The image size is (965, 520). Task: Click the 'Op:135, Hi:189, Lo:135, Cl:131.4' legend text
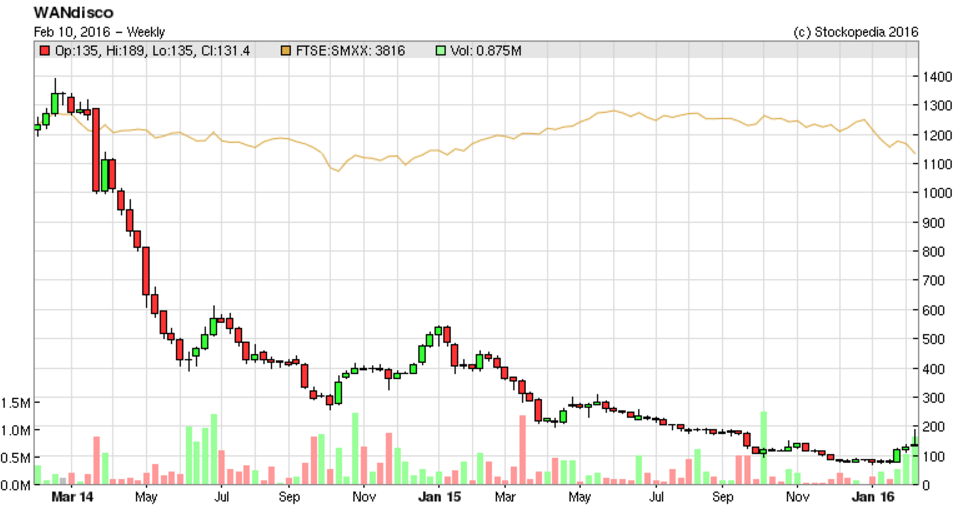coord(153,50)
